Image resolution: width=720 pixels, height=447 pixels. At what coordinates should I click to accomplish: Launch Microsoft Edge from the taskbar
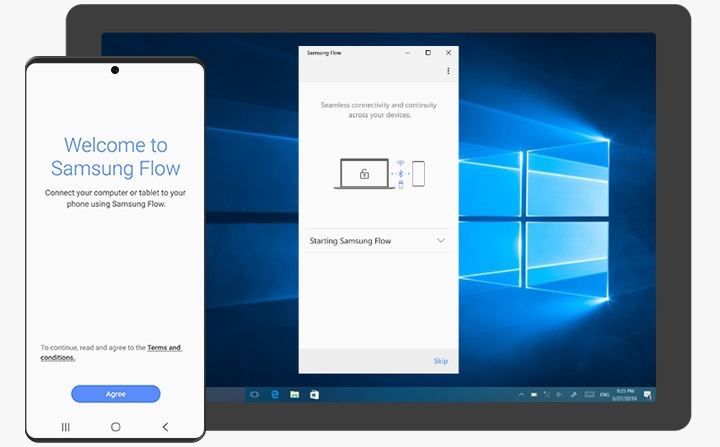[275, 395]
